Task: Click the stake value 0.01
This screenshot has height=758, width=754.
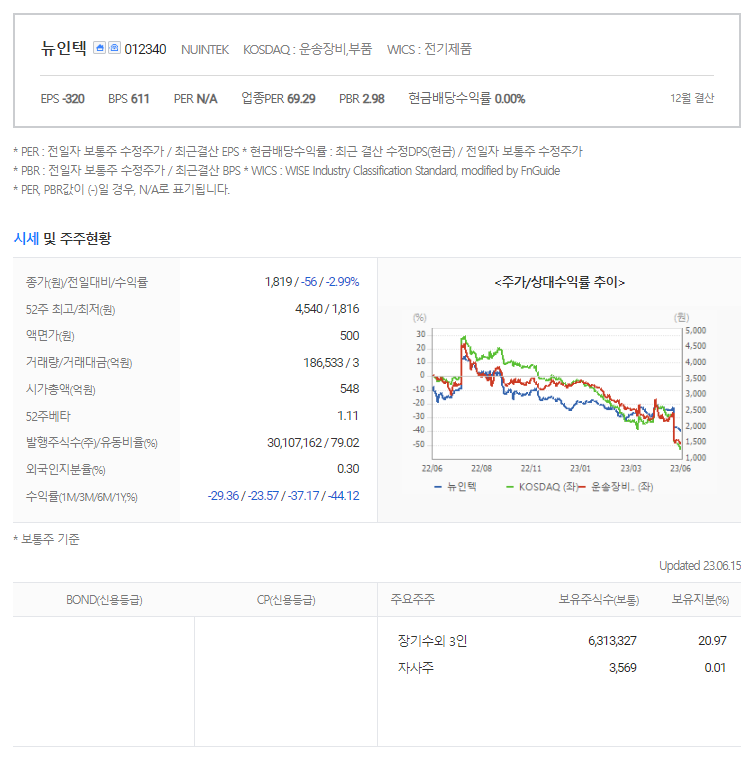Action: click(x=715, y=668)
